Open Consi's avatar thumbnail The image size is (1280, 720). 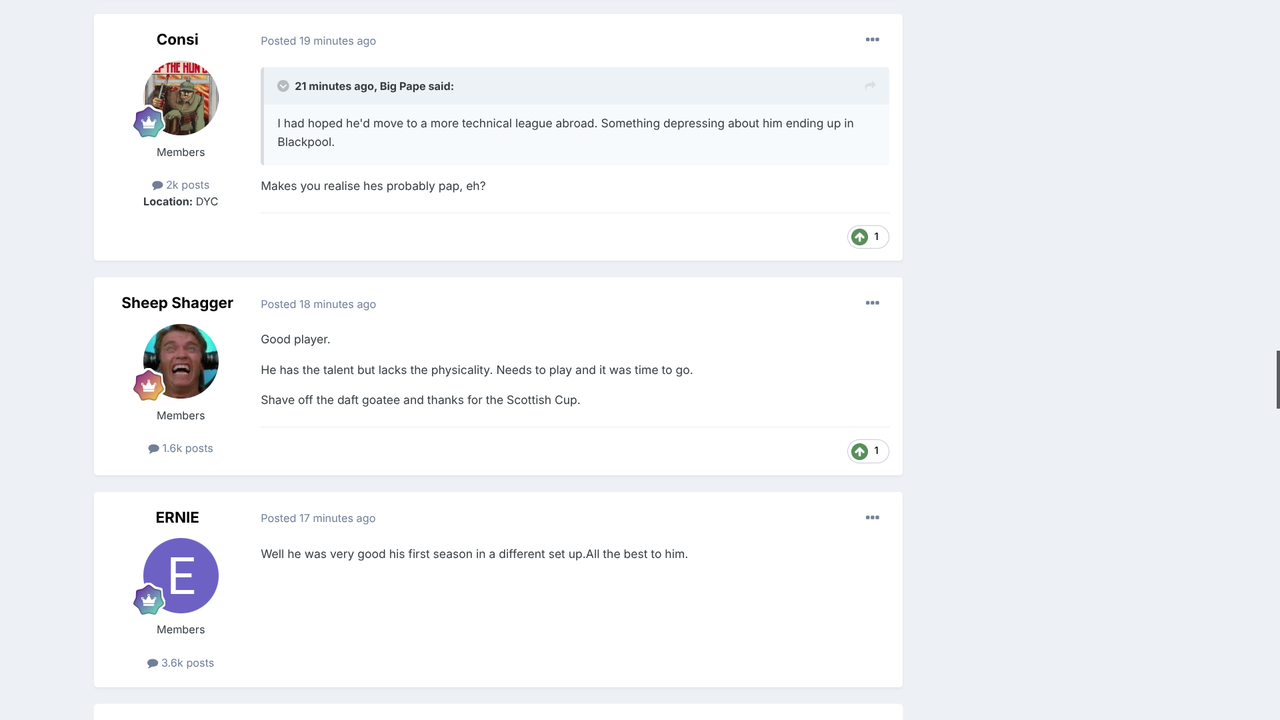(x=181, y=98)
